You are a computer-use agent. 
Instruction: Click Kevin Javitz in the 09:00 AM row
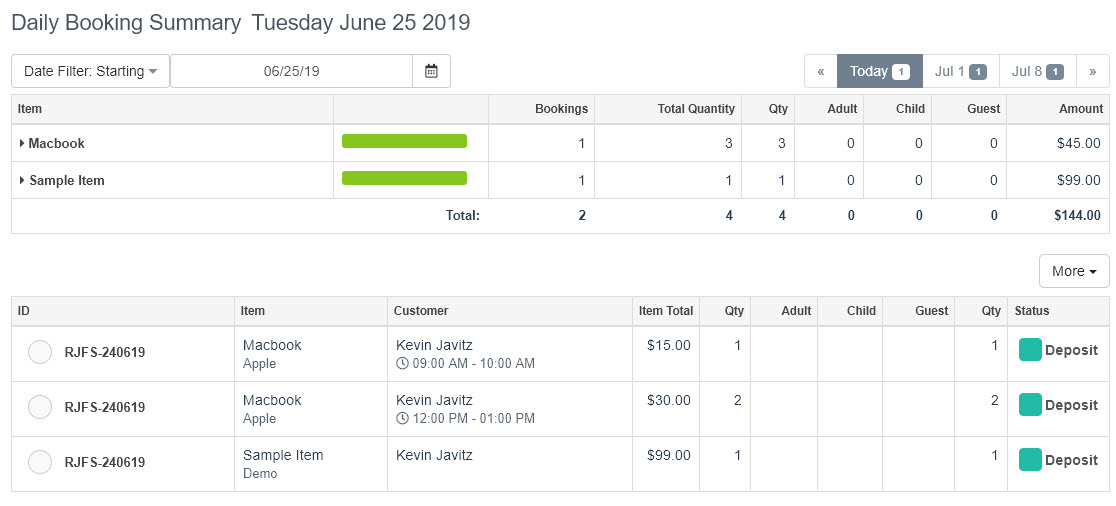pyautogui.click(x=434, y=345)
